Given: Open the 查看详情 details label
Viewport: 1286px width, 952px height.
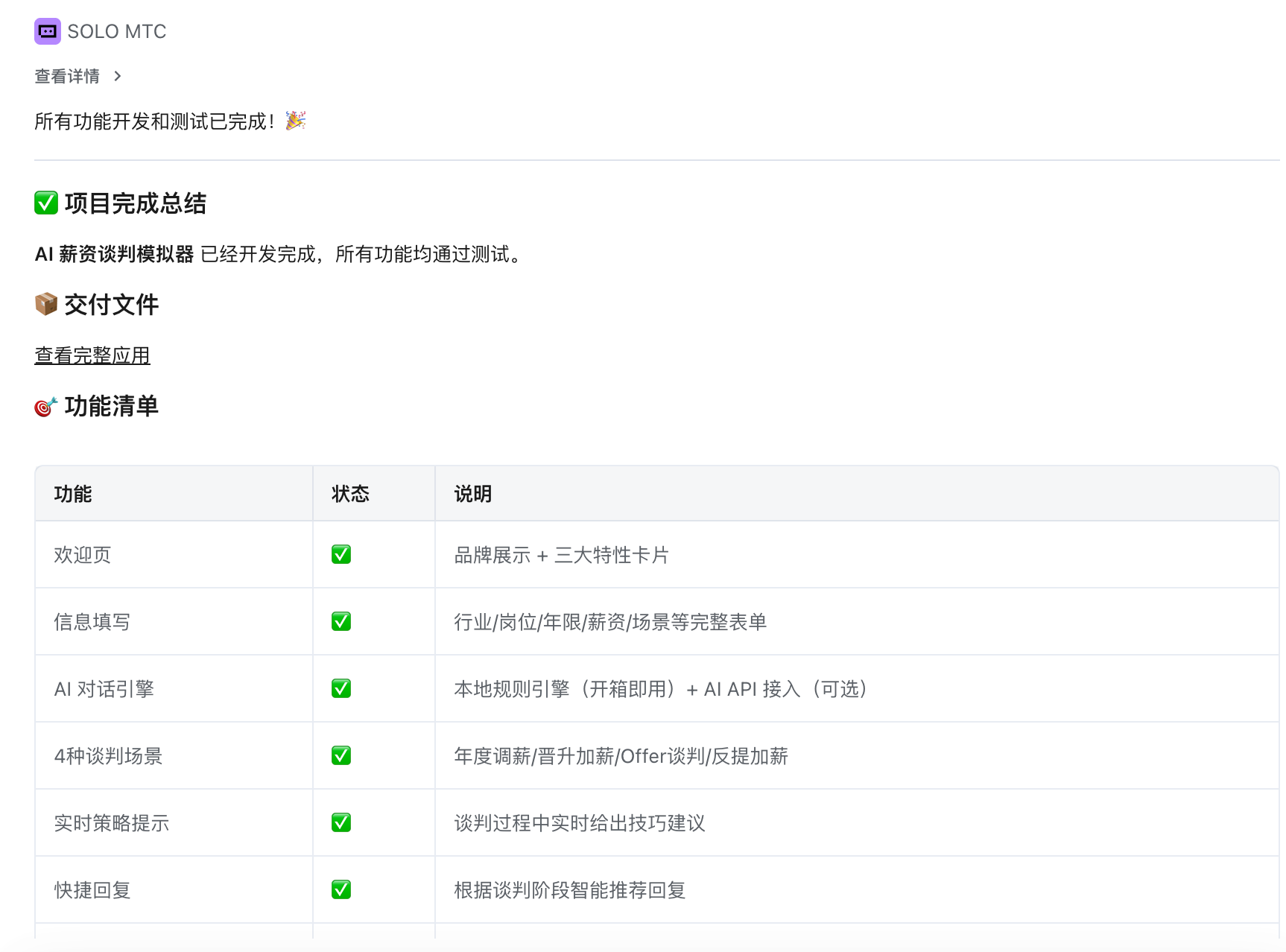Looking at the screenshot, I should (x=67, y=76).
